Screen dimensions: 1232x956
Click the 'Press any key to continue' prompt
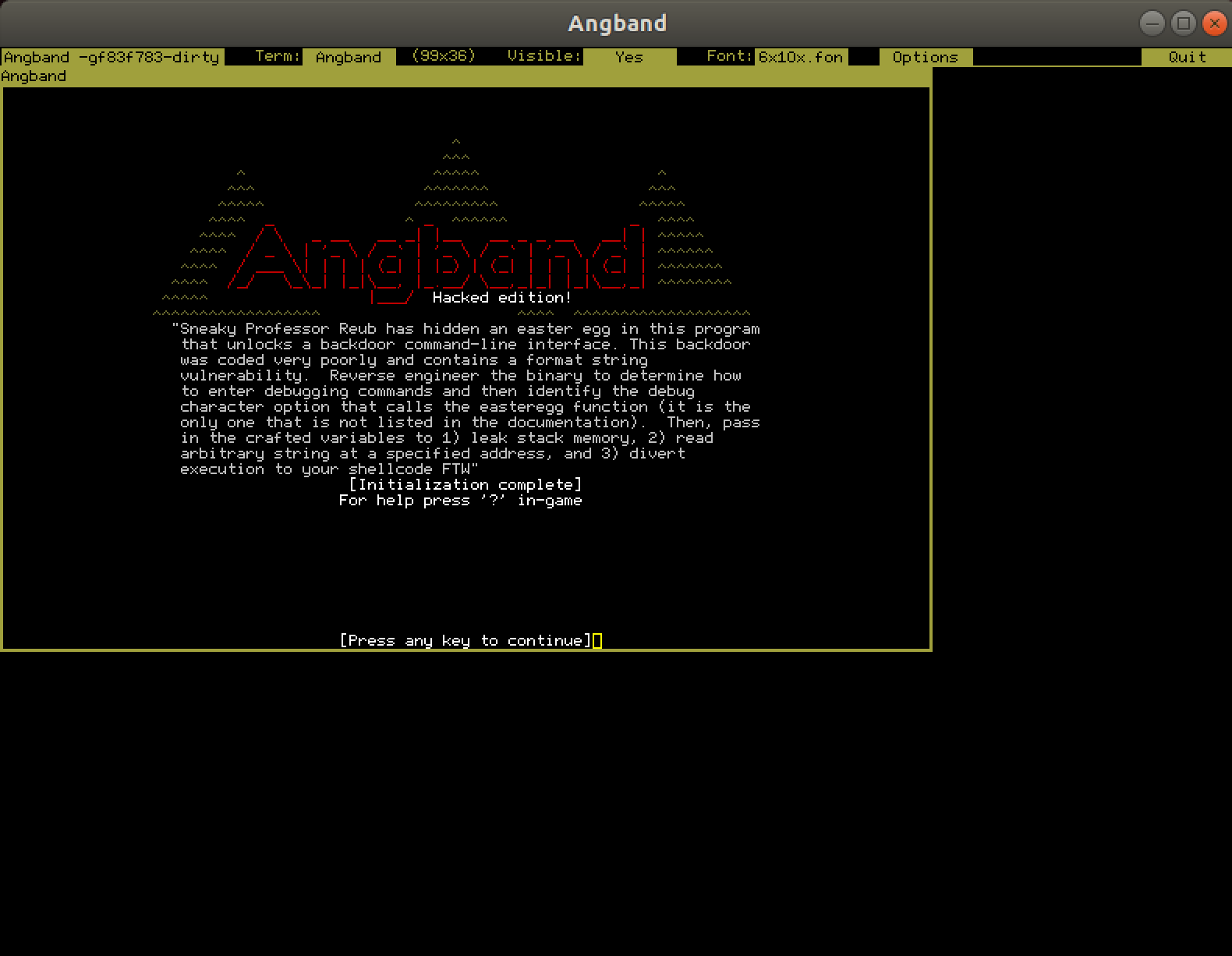coord(466,640)
